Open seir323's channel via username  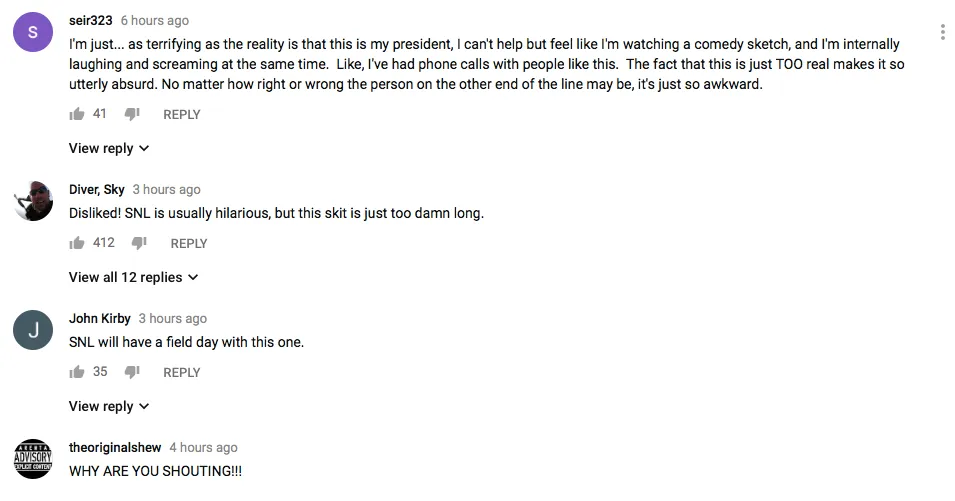(x=90, y=20)
